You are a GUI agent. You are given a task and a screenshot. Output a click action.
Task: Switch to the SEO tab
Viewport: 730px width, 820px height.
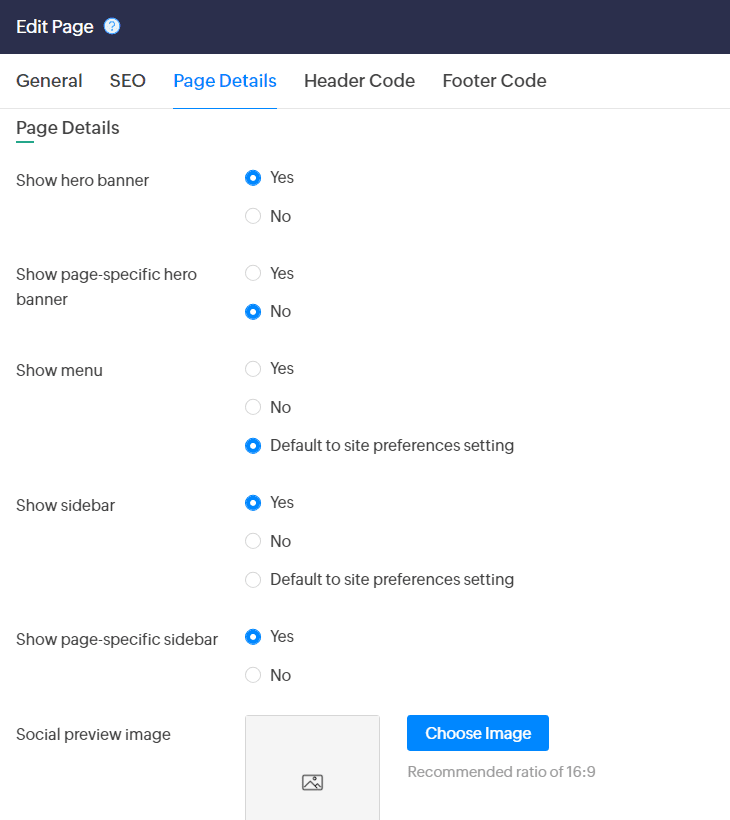click(128, 81)
